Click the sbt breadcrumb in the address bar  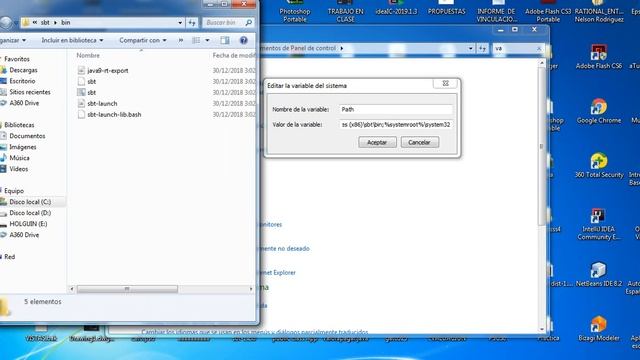click(45, 23)
